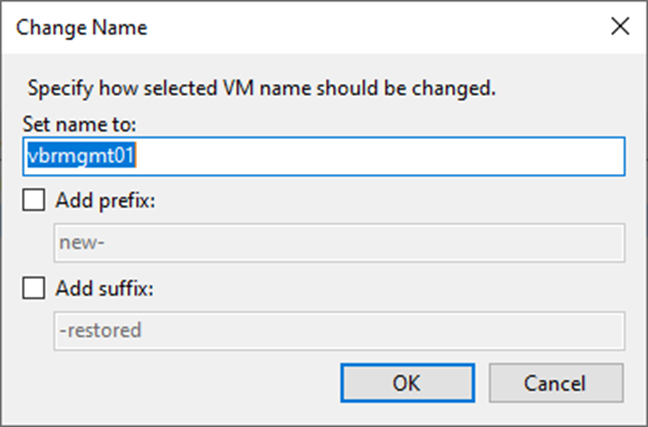Click the suffix field showing -restored
Screen dimensions: 648x427
pyautogui.click(x=339, y=330)
